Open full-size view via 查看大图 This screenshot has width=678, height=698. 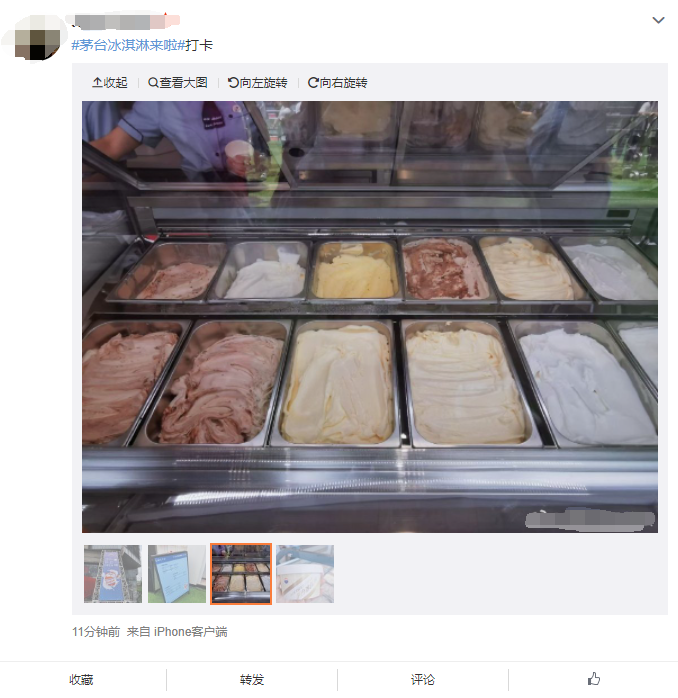[x=178, y=82]
